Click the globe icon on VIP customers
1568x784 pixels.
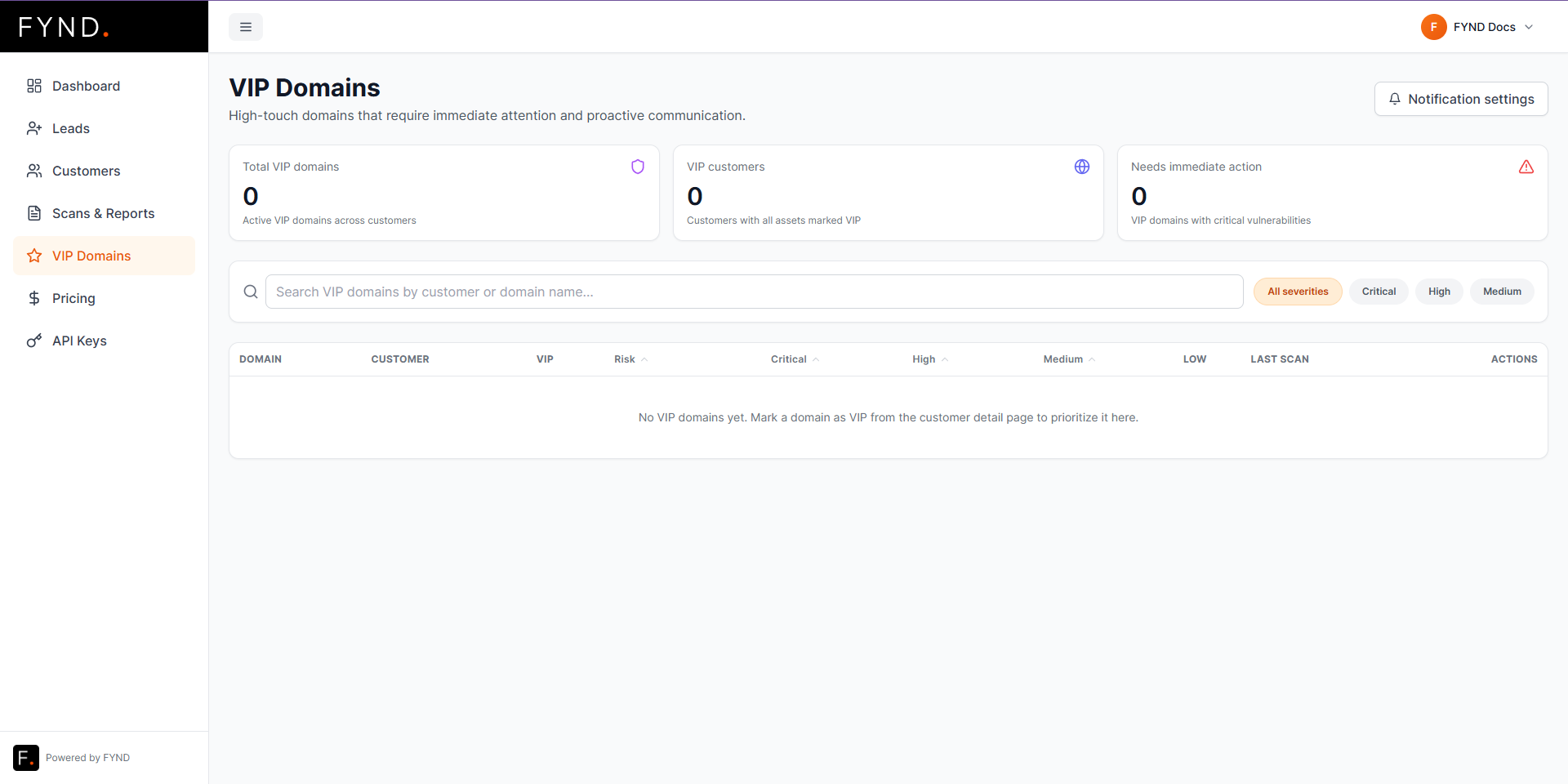click(x=1082, y=167)
